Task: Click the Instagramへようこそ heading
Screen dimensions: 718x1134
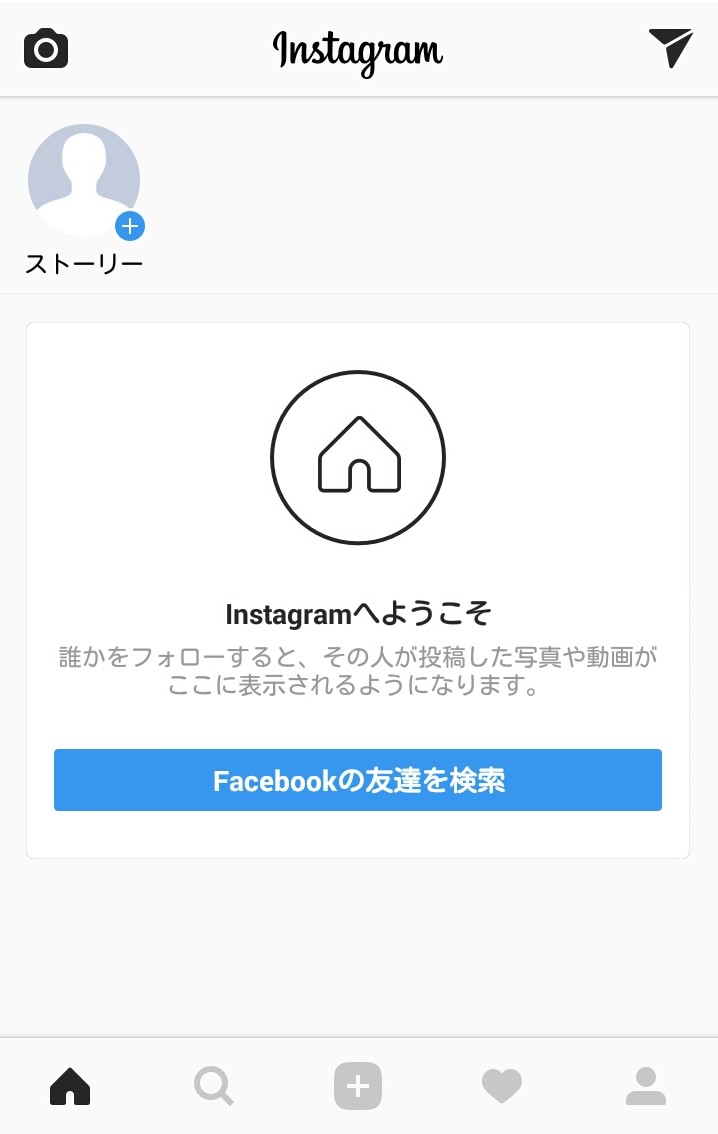Action: 359,614
